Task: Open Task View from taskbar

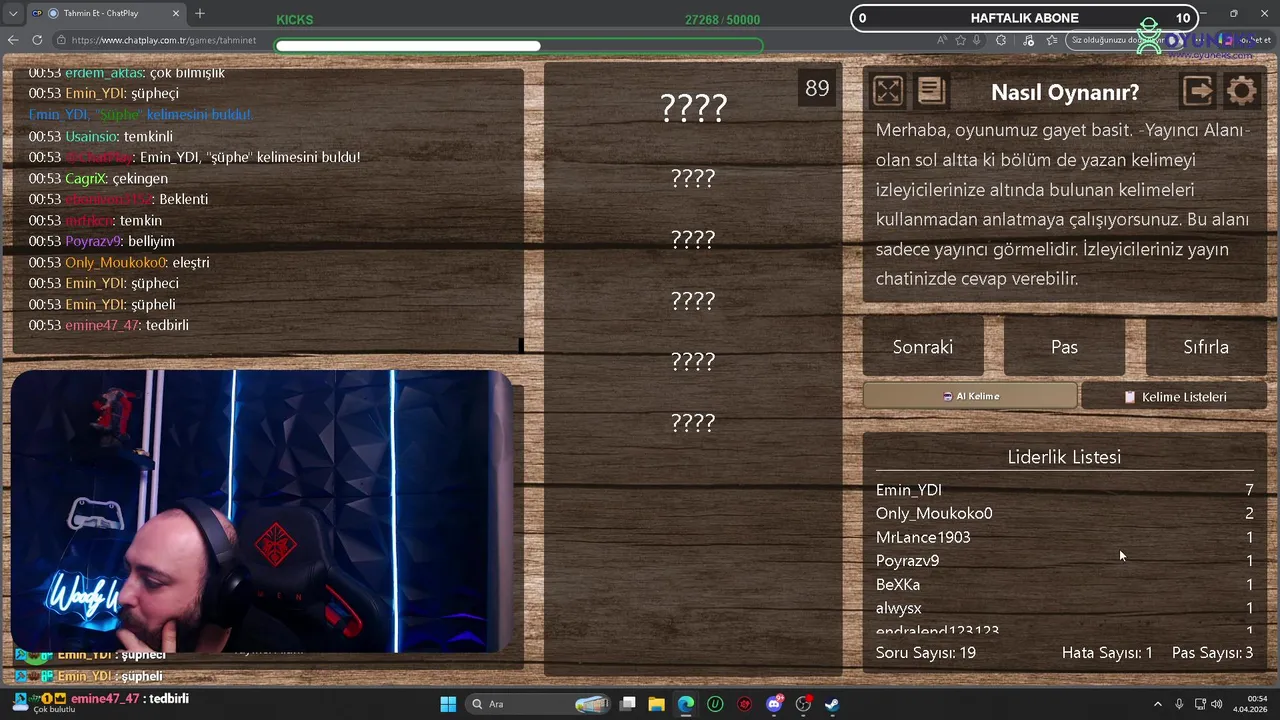Action: 628,704
